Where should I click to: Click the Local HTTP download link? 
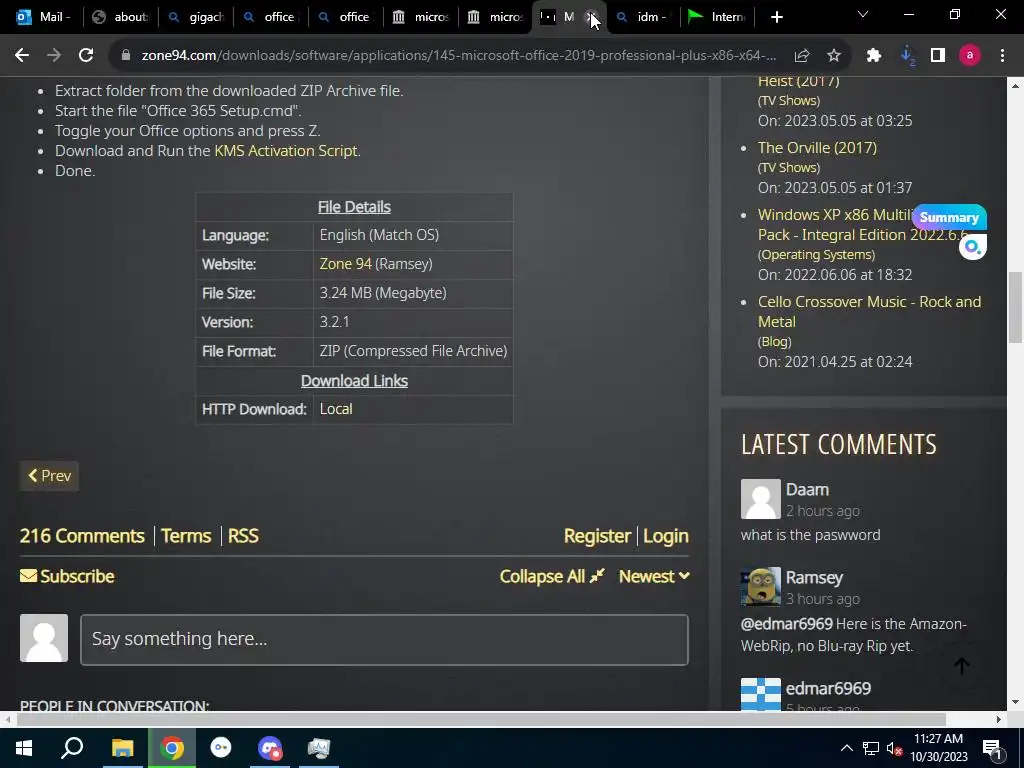point(336,409)
